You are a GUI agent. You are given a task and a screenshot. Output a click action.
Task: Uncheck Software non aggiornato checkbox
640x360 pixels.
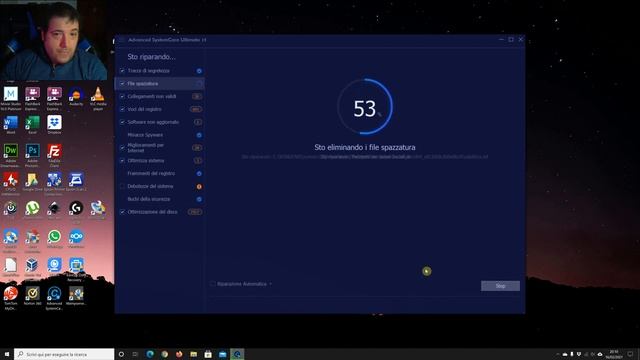pos(122,122)
